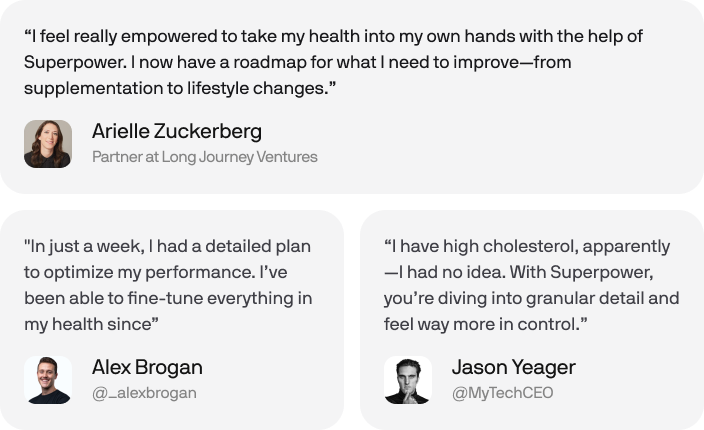Open the Arielle Zuckerberg name link
704x430 pixels.
pos(177,132)
